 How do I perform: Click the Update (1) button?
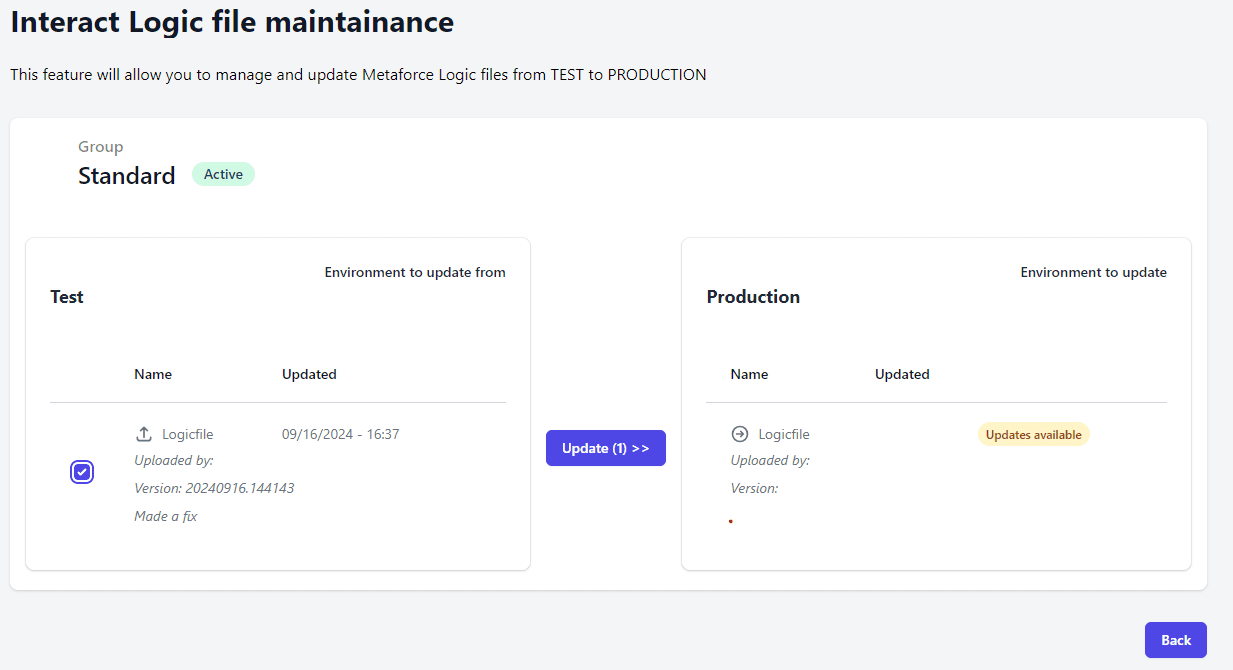pyautogui.click(x=605, y=447)
